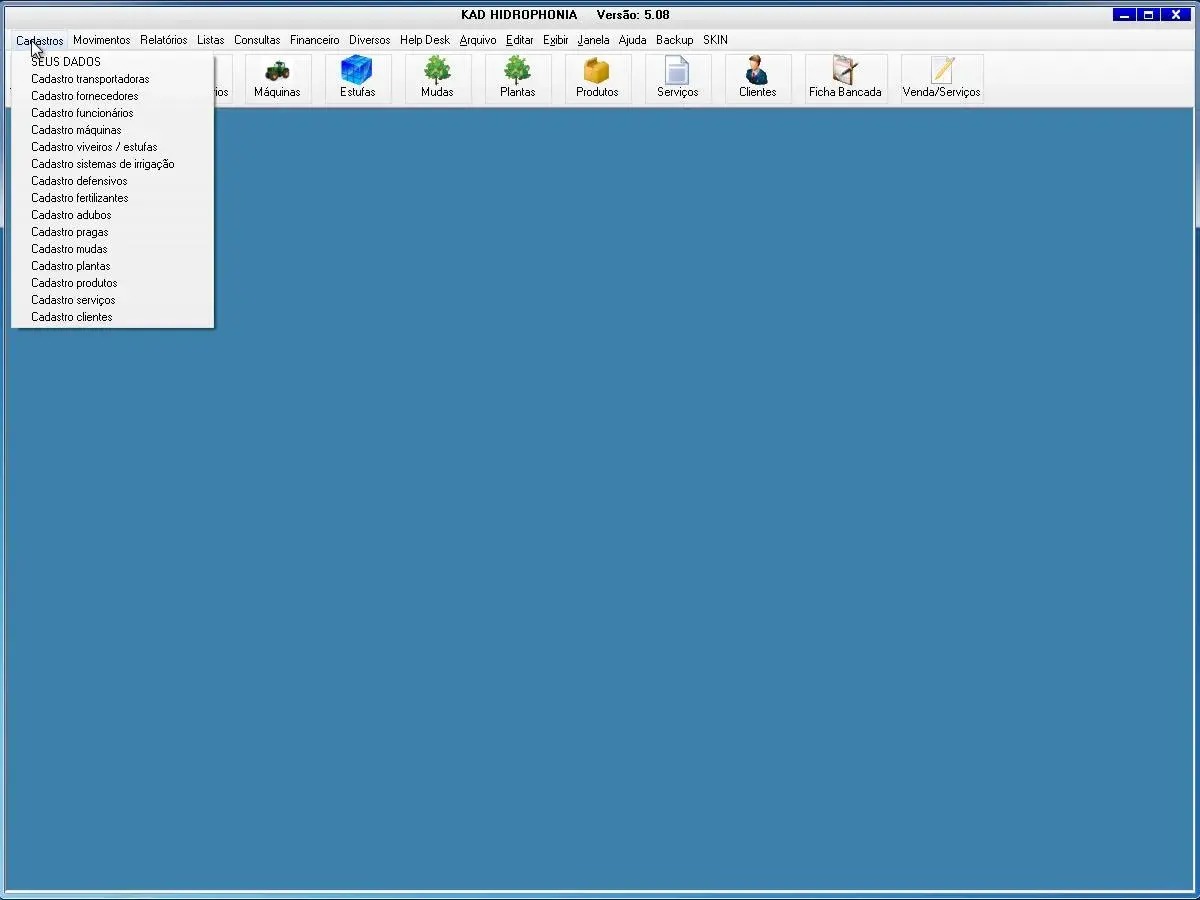Select Cadastro clientes at menu bottom

[72, 317]
